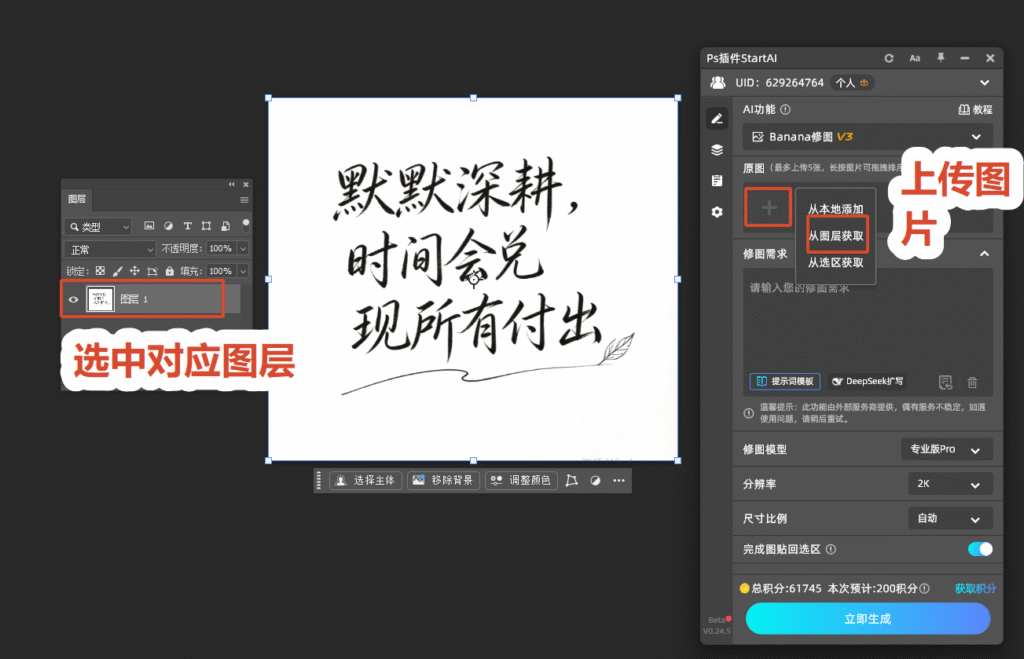This screenshot has height=659, width=1024.
Task: Click the 立即生成 generate button
Action: coord(868,619)
